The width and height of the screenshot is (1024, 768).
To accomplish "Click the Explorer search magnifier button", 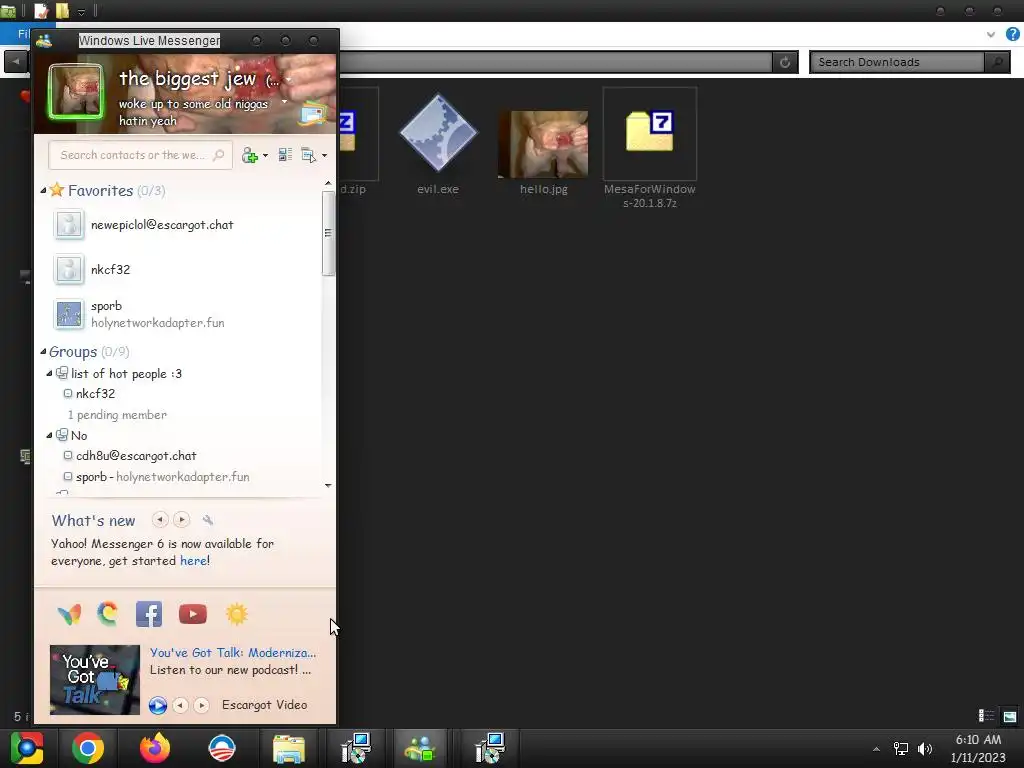I will [x=997, y=62].
